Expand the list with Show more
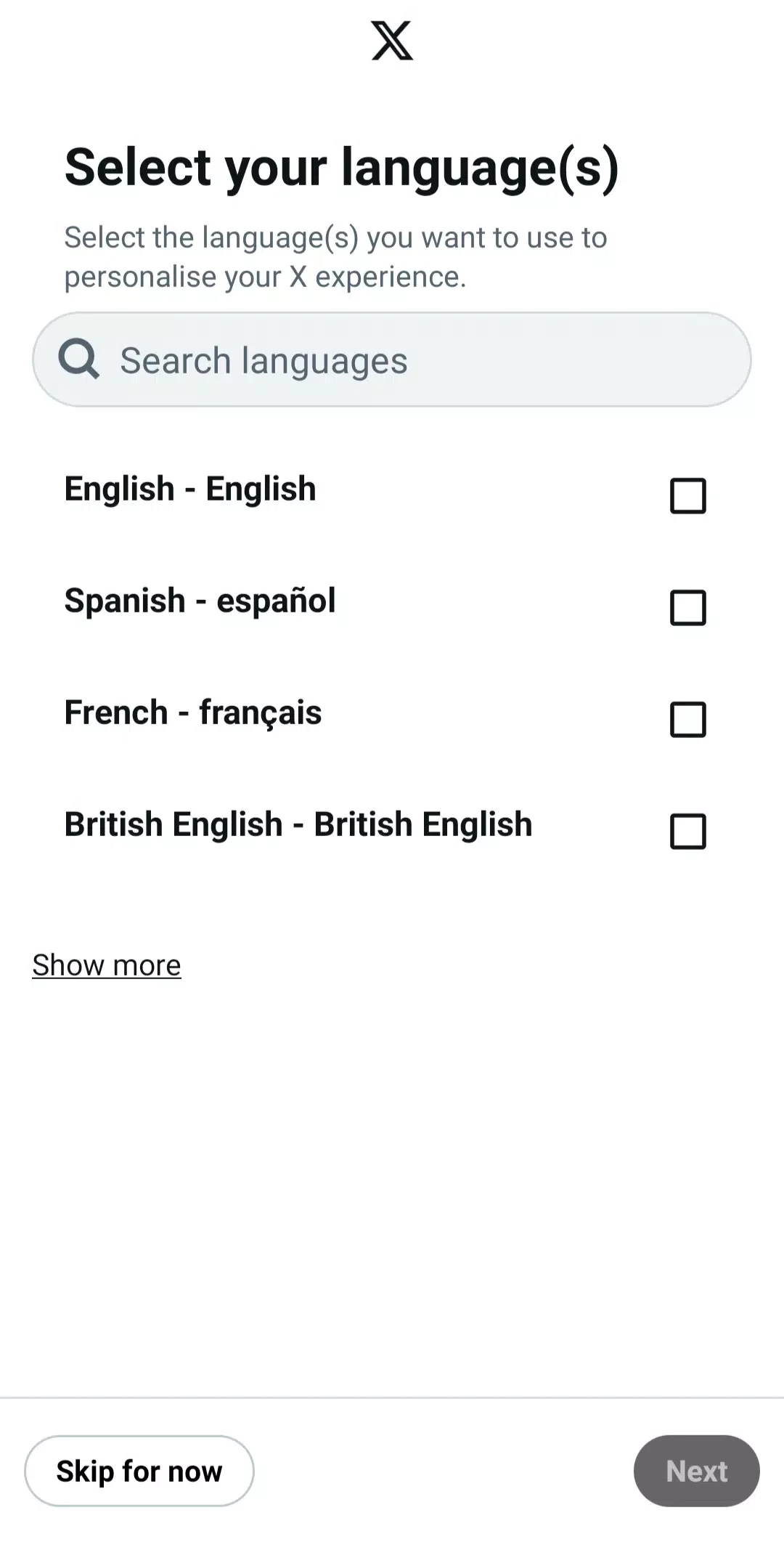 107,965
